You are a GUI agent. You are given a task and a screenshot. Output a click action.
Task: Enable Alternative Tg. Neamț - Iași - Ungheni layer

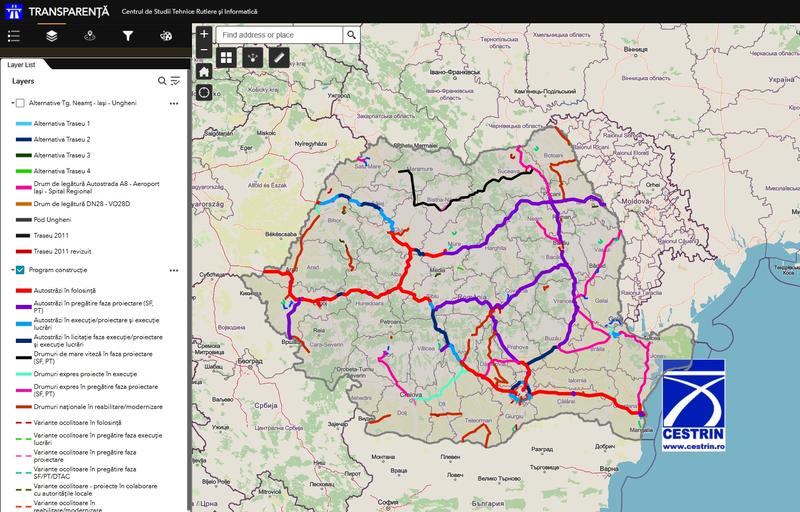point(19,103)
